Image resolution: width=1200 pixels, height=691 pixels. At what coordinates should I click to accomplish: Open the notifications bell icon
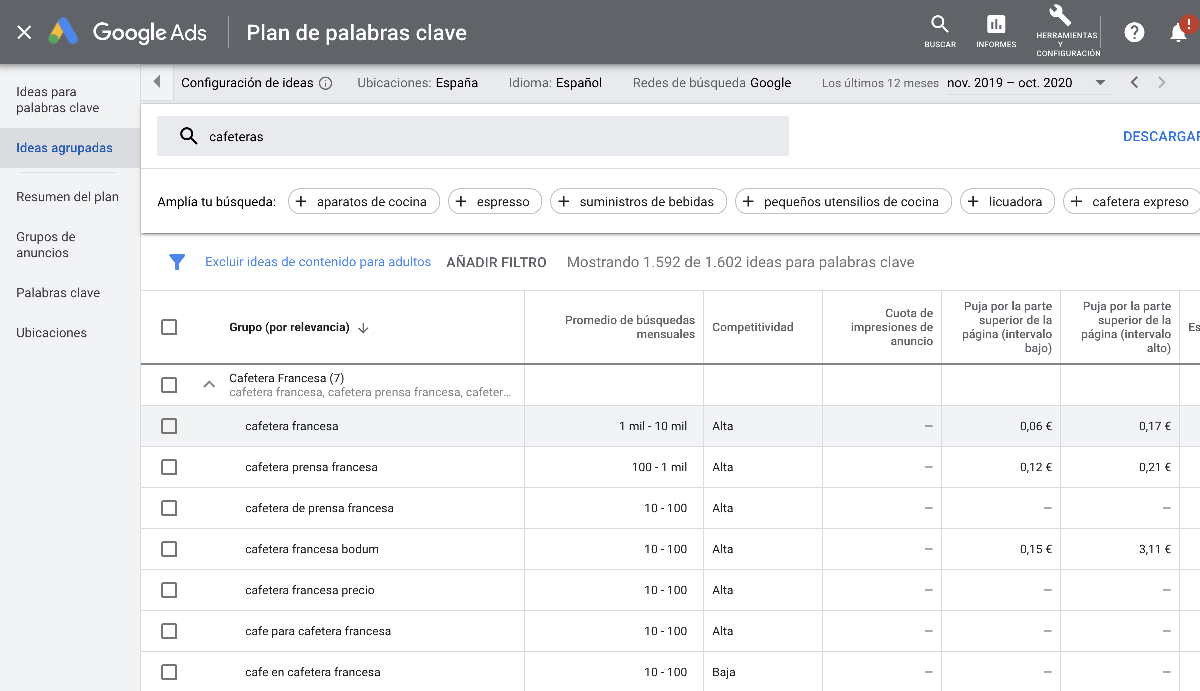(x=1178, y=33)
